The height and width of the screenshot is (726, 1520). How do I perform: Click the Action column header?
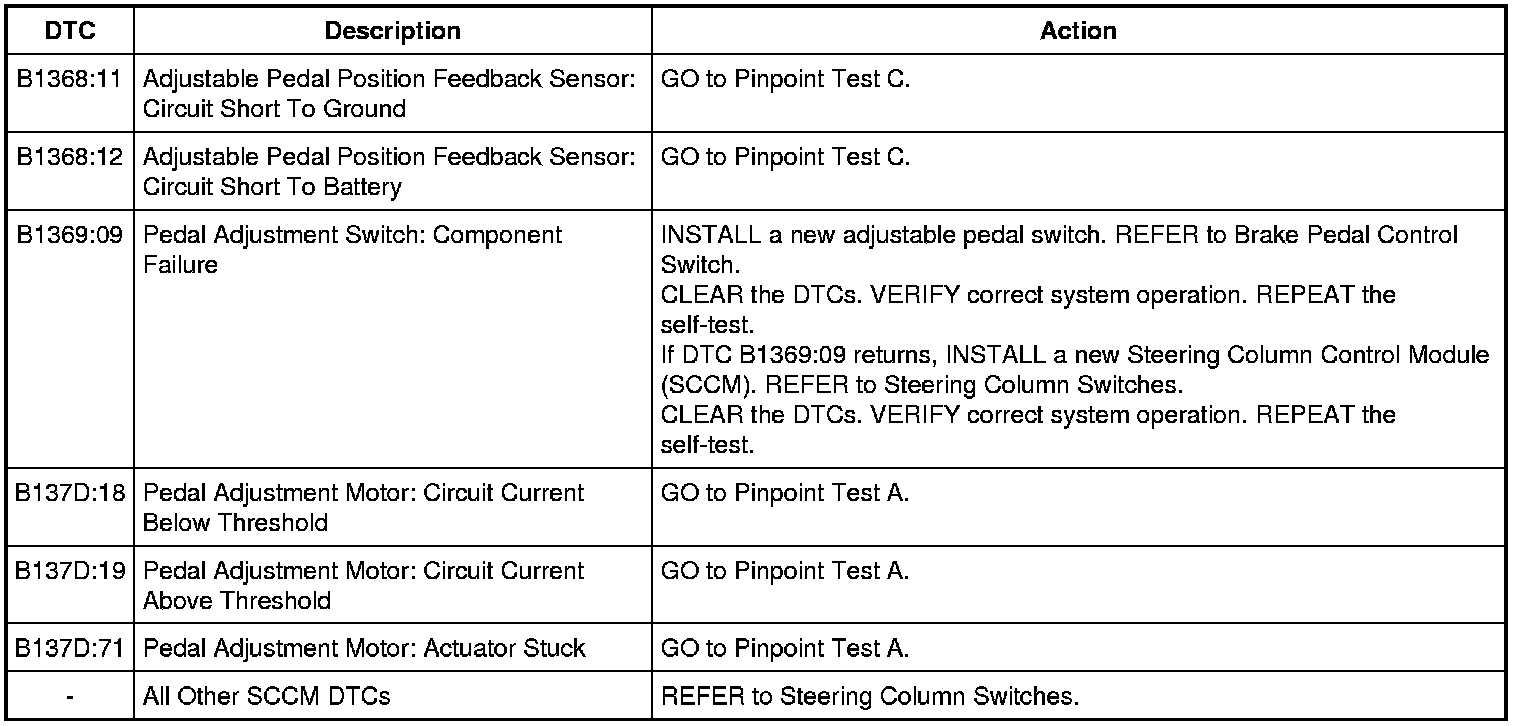[x=1078, y=31]
